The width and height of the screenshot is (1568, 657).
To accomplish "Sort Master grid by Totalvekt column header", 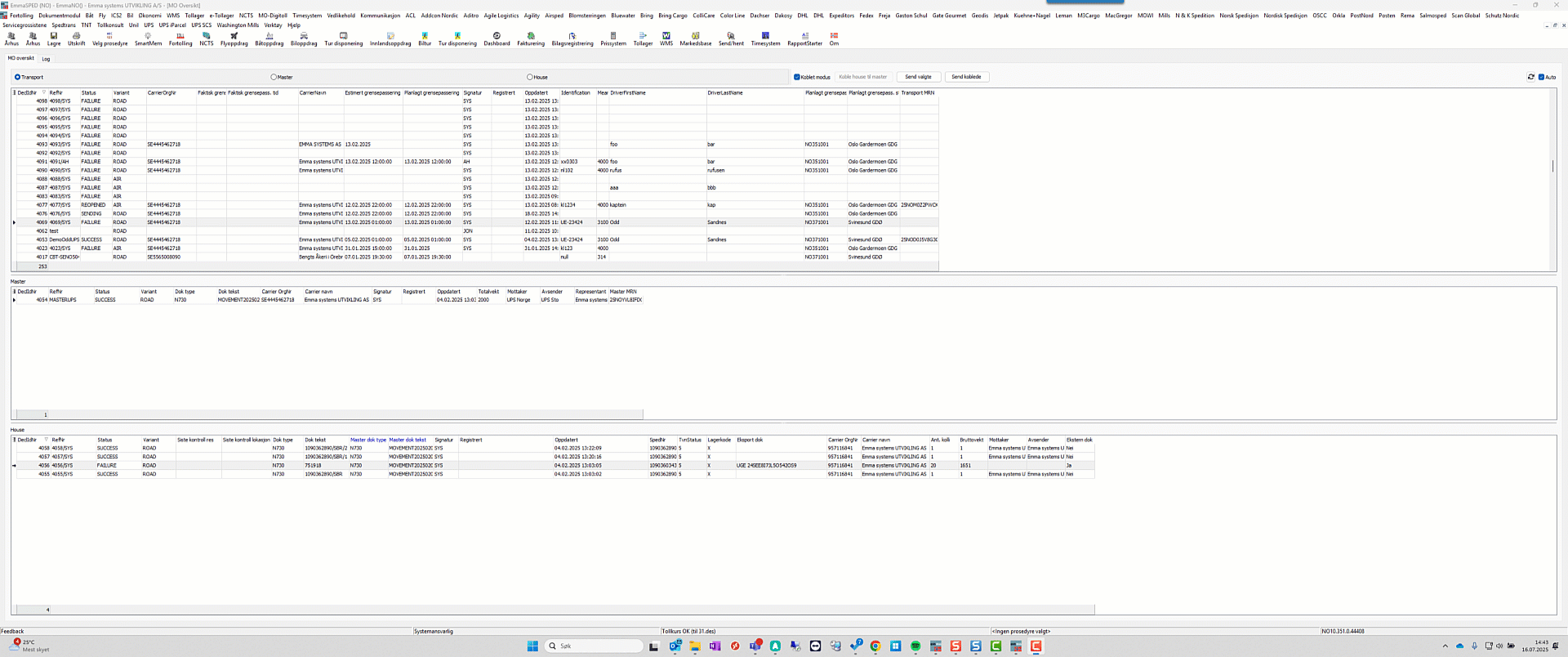I will coord(490,291).
